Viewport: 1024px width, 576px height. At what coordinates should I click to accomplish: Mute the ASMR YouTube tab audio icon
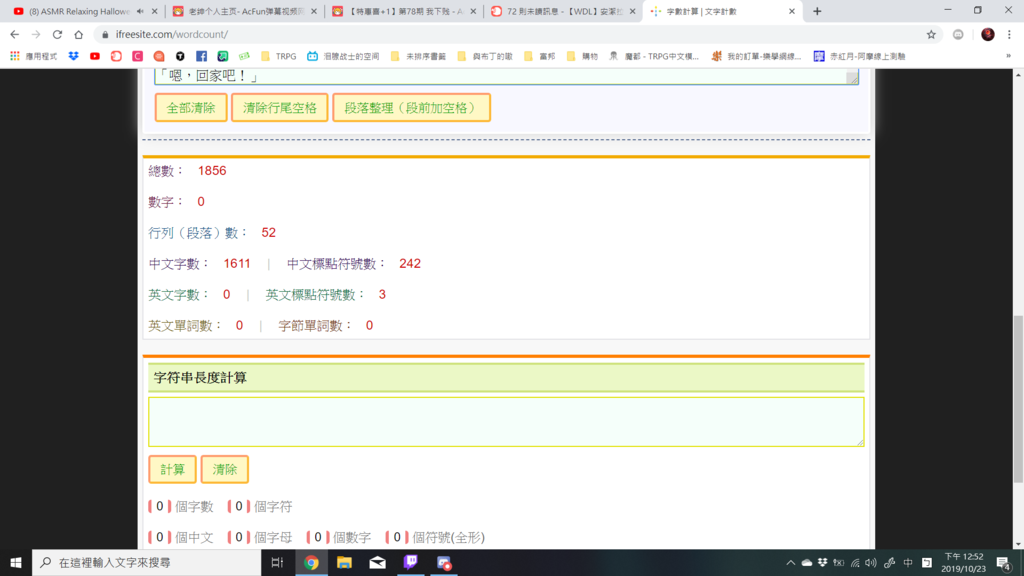pos(140,11)
